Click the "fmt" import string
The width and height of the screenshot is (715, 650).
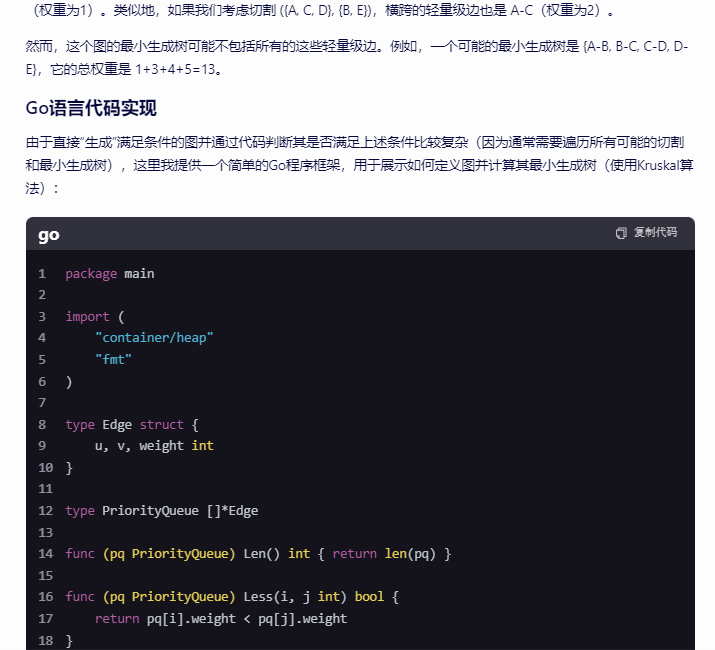click(113, 360)
